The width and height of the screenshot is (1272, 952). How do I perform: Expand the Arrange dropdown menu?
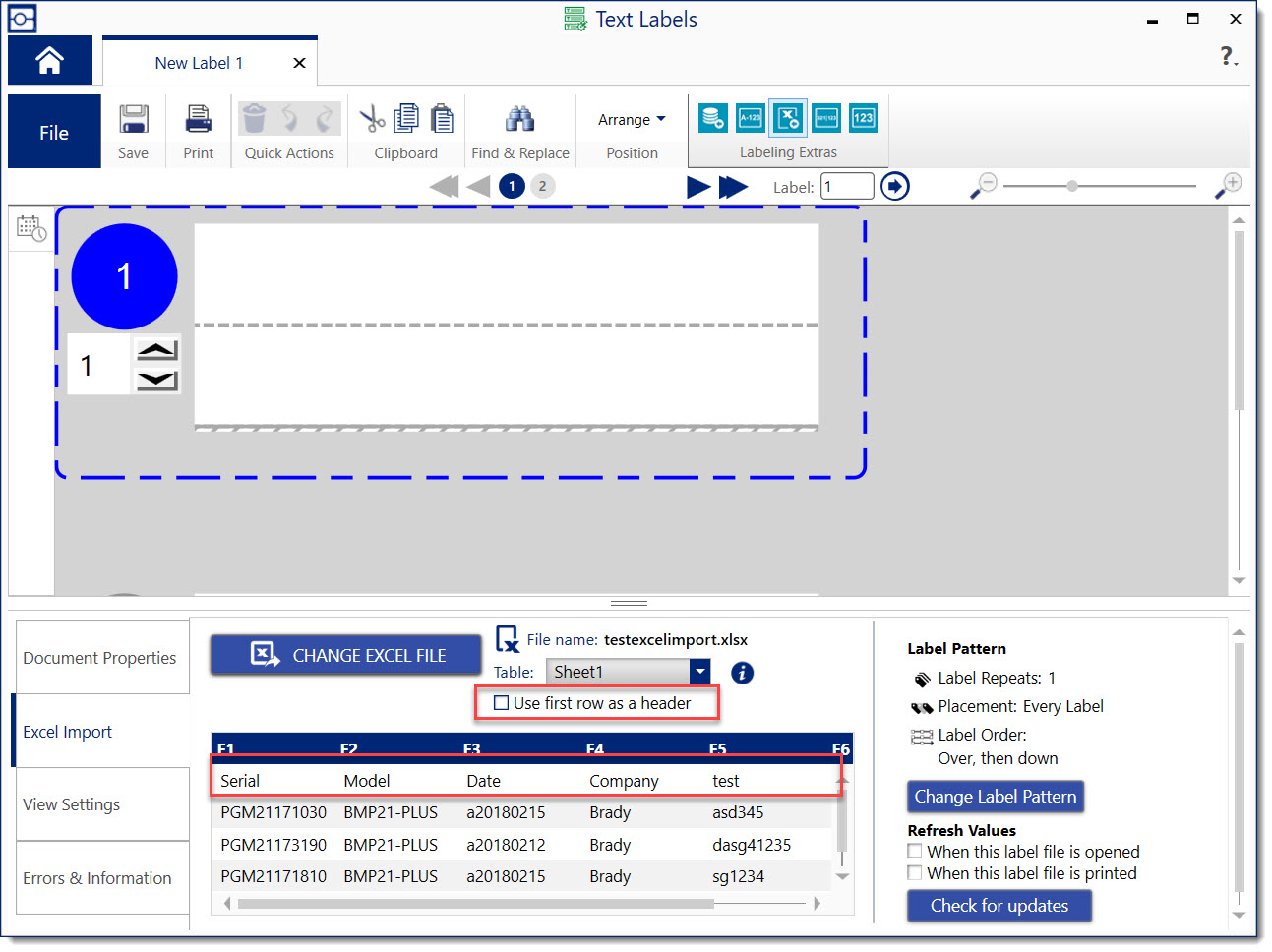pos(632,120)
